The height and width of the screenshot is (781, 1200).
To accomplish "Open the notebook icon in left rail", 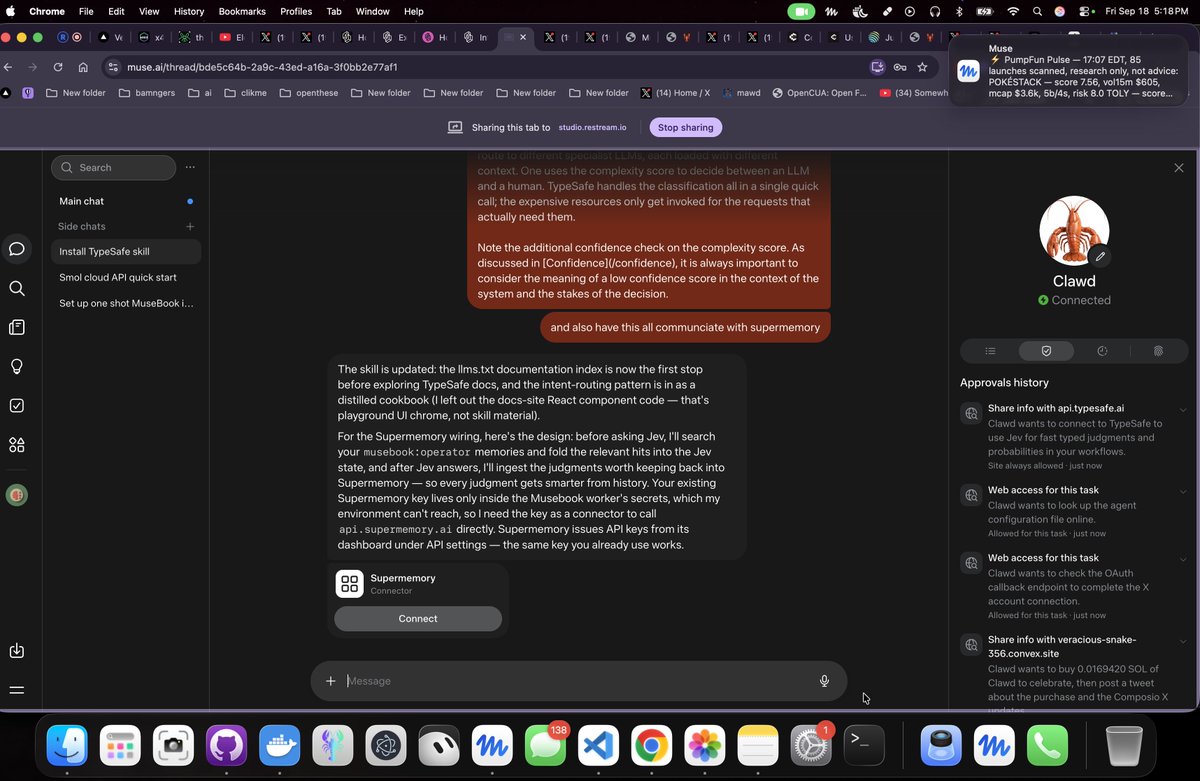I will click(17, 327).
